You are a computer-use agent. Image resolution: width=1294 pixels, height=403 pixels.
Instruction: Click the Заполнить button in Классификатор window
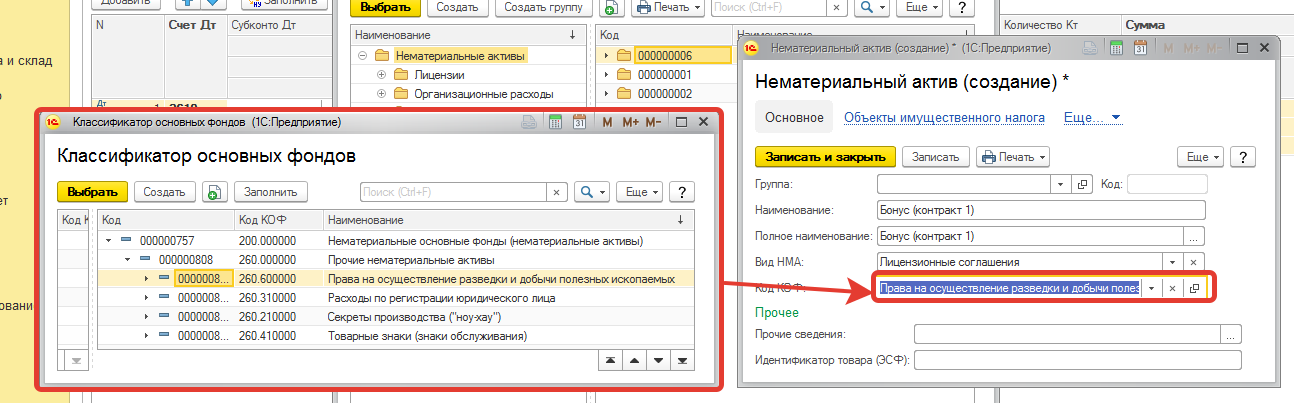(x=272, y=192)
